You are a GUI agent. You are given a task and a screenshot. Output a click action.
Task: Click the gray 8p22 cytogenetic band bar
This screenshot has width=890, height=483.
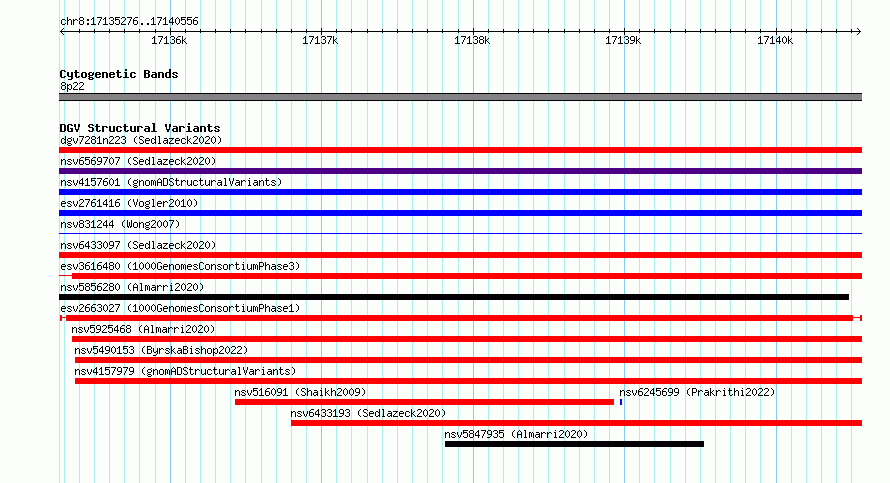[460, 97]
